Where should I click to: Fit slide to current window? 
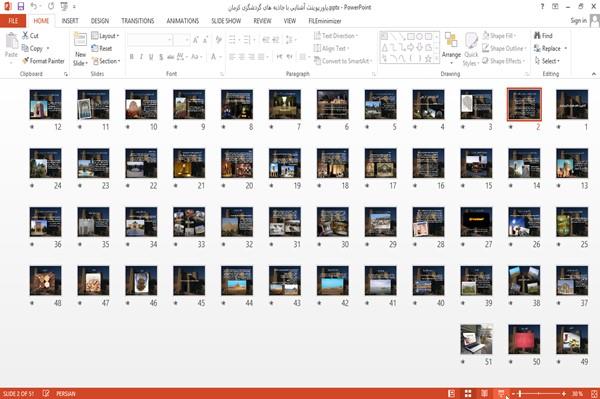[x=594, y=393]
